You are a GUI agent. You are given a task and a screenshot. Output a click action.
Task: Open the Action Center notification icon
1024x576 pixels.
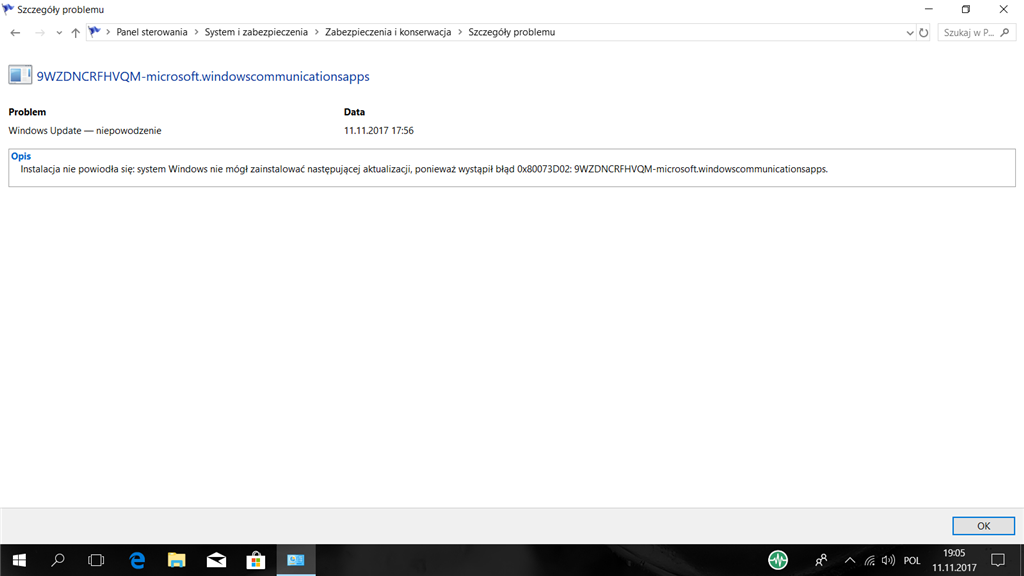point(998,560)
